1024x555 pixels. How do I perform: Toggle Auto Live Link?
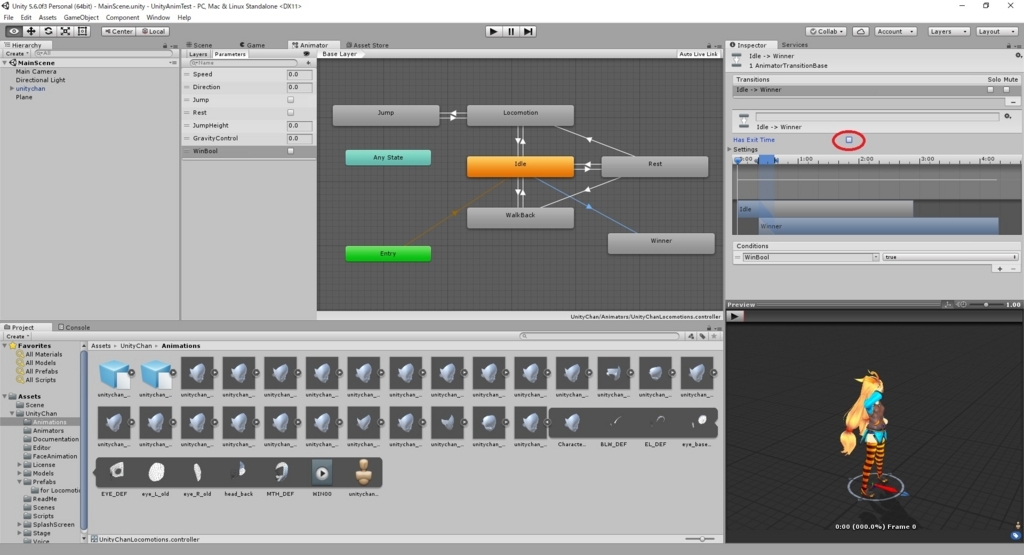coord(698,54)
